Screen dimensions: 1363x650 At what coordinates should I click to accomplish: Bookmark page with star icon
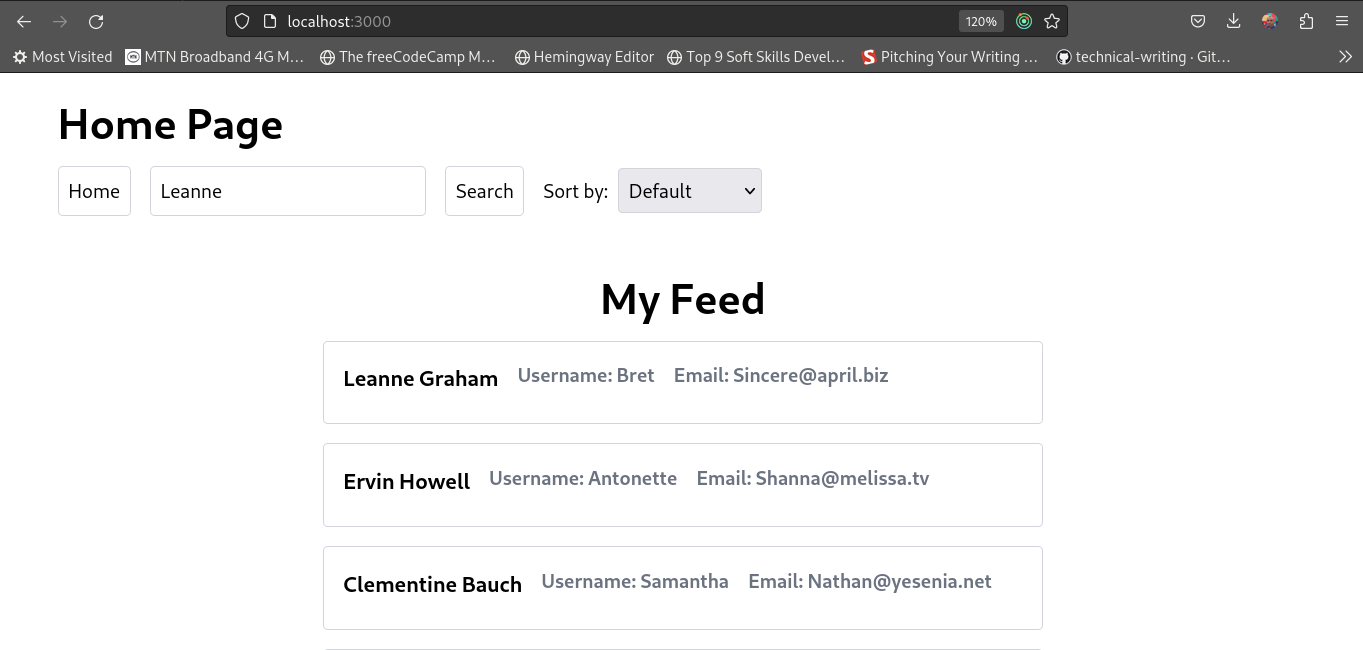click(1052, 21)
